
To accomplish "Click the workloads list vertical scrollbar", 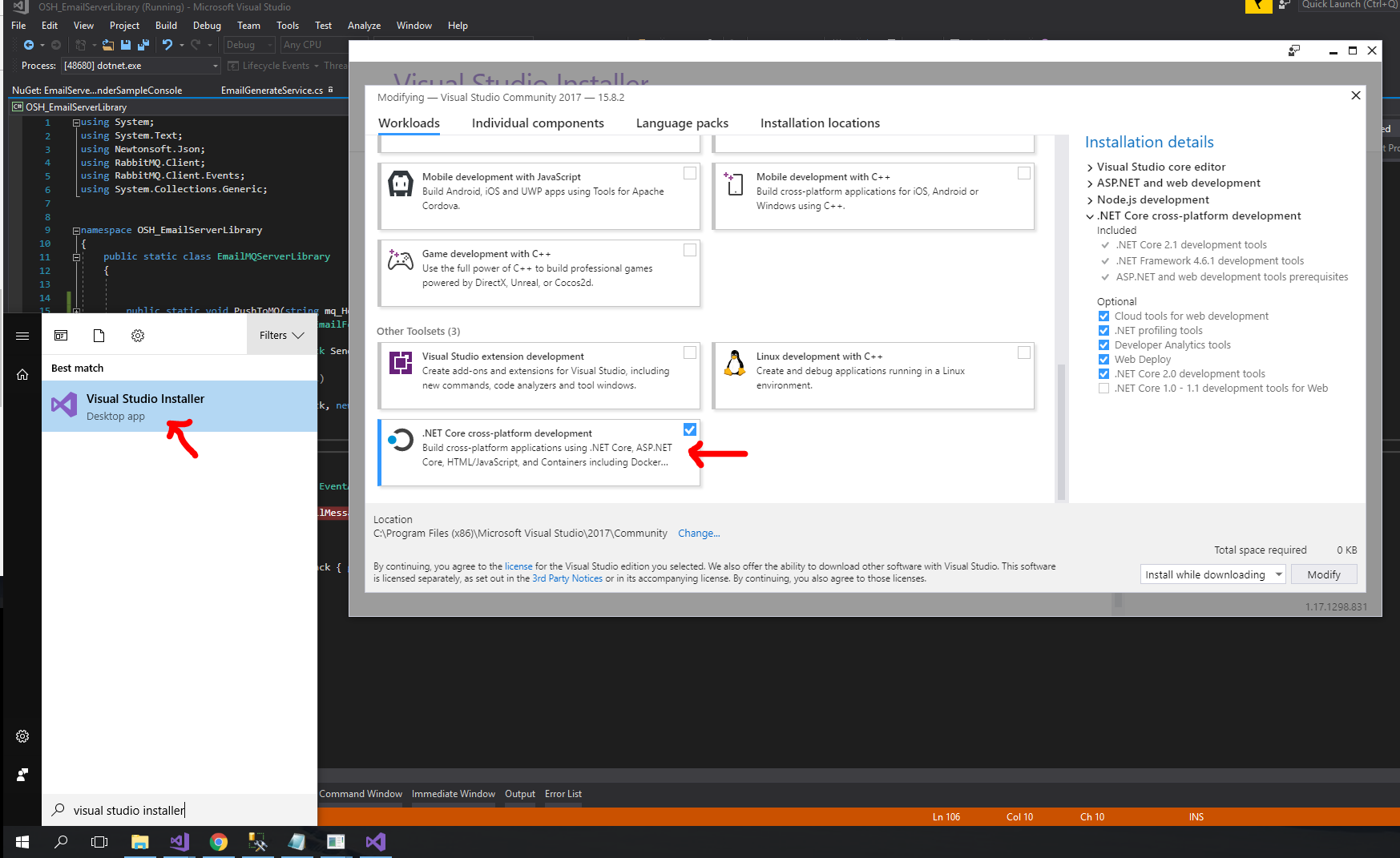I will (x=1062, y=433).
